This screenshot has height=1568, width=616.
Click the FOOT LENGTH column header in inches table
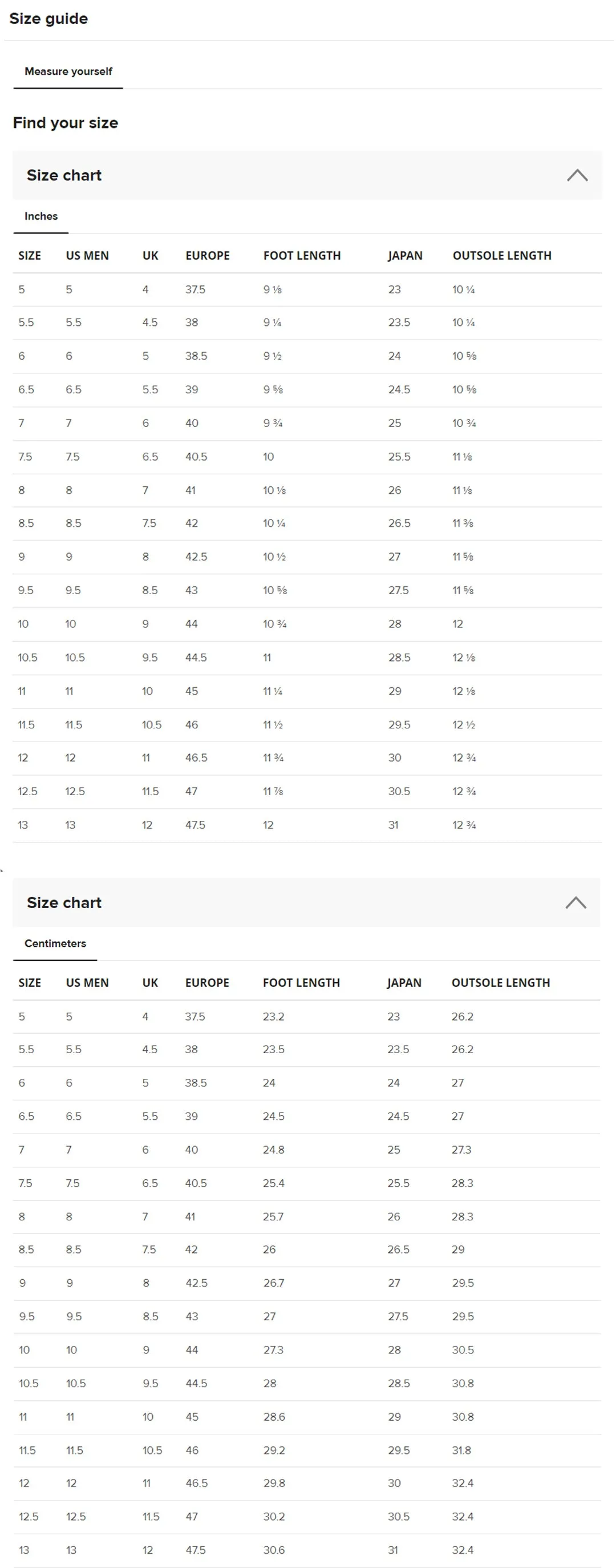pyautogui.click(x=302, y=256)
